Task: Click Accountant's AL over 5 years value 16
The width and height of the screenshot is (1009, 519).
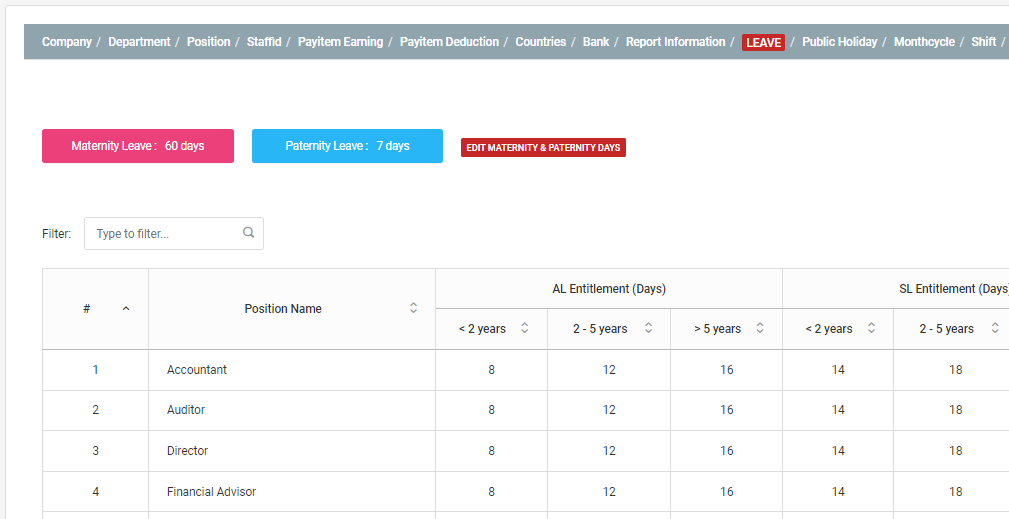Action: coord(727,370)
